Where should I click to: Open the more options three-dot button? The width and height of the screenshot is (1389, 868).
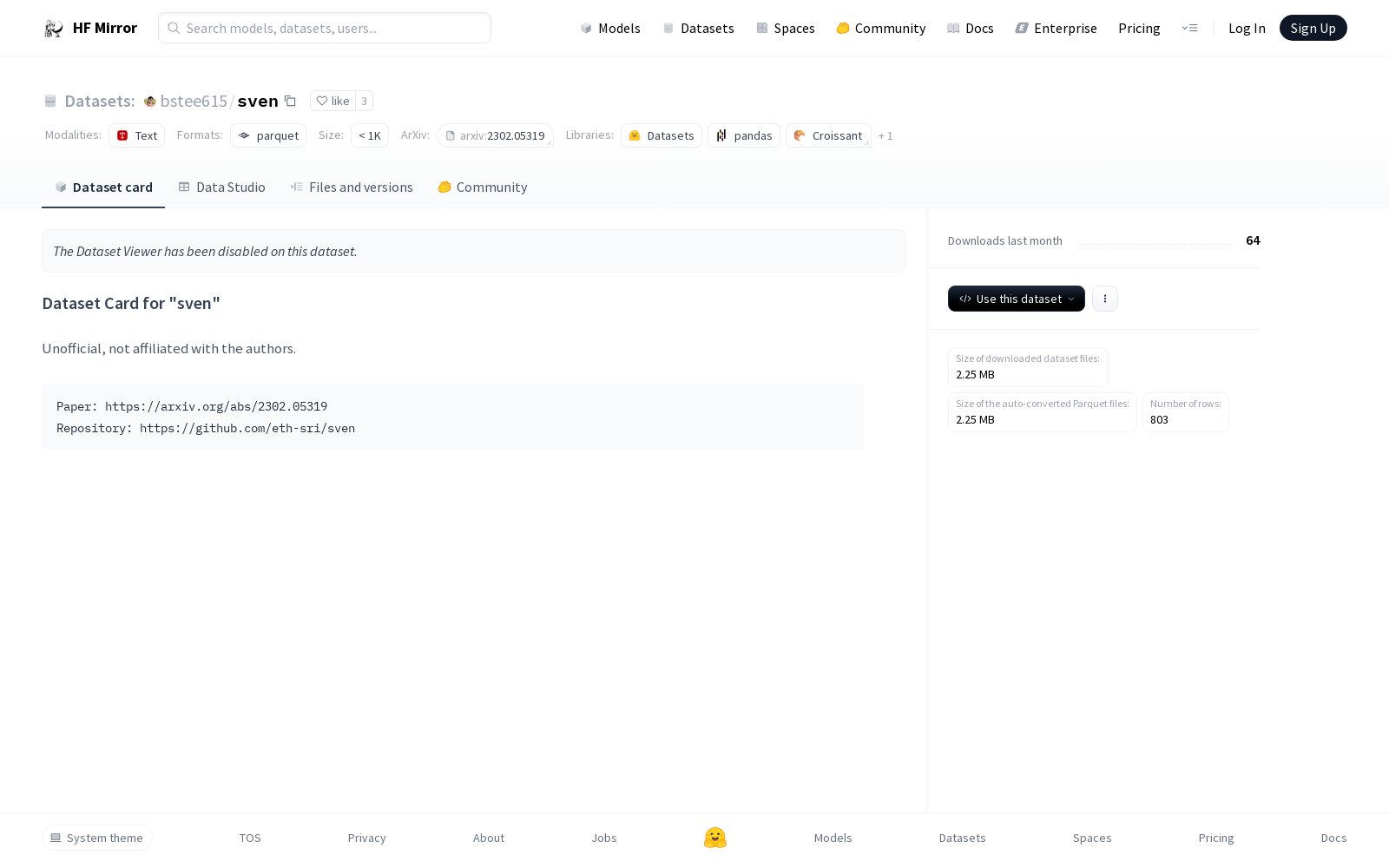1105,299
